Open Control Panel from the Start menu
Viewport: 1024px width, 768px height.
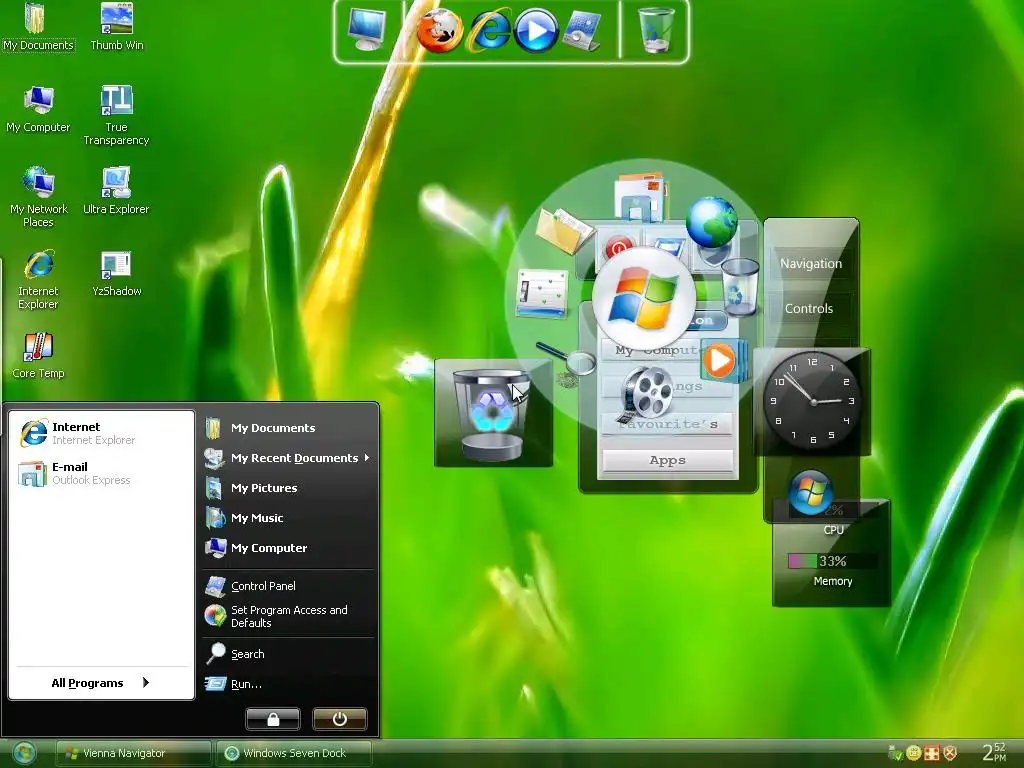tap(289, 586)
